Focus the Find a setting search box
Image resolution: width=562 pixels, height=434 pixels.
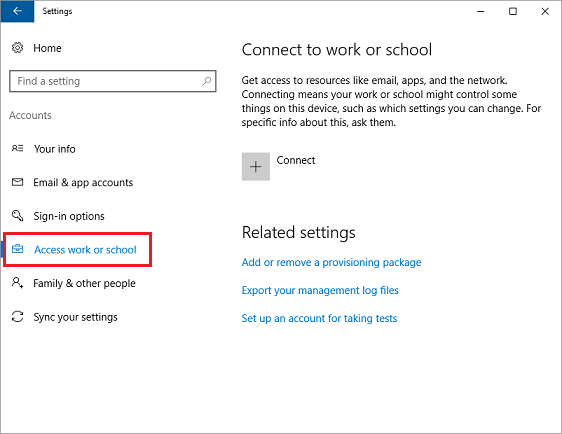pyautogui.click(x=113, y=81)
